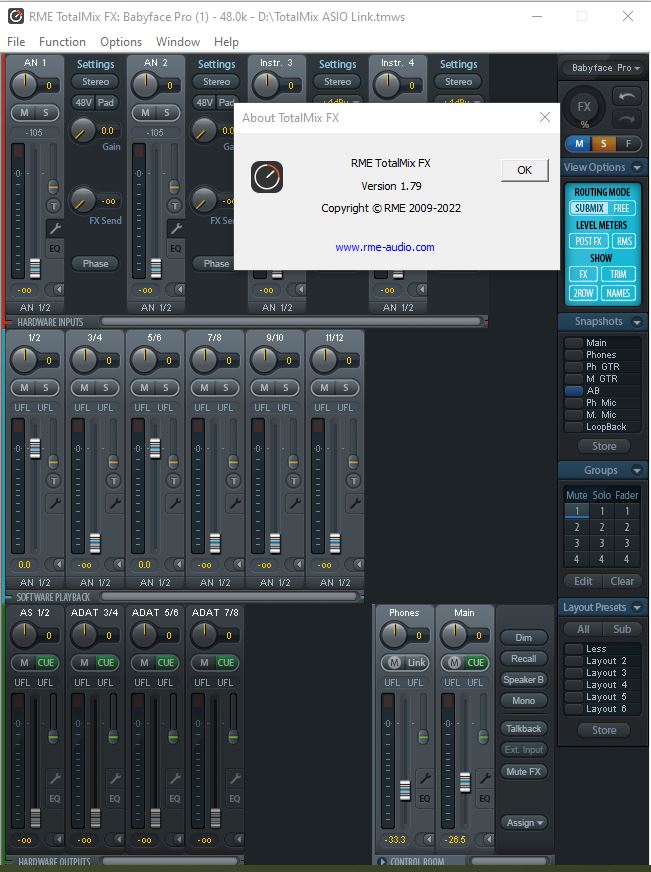Click the AN 1 Gain knob
651x872 pixels.
(83, 131)
